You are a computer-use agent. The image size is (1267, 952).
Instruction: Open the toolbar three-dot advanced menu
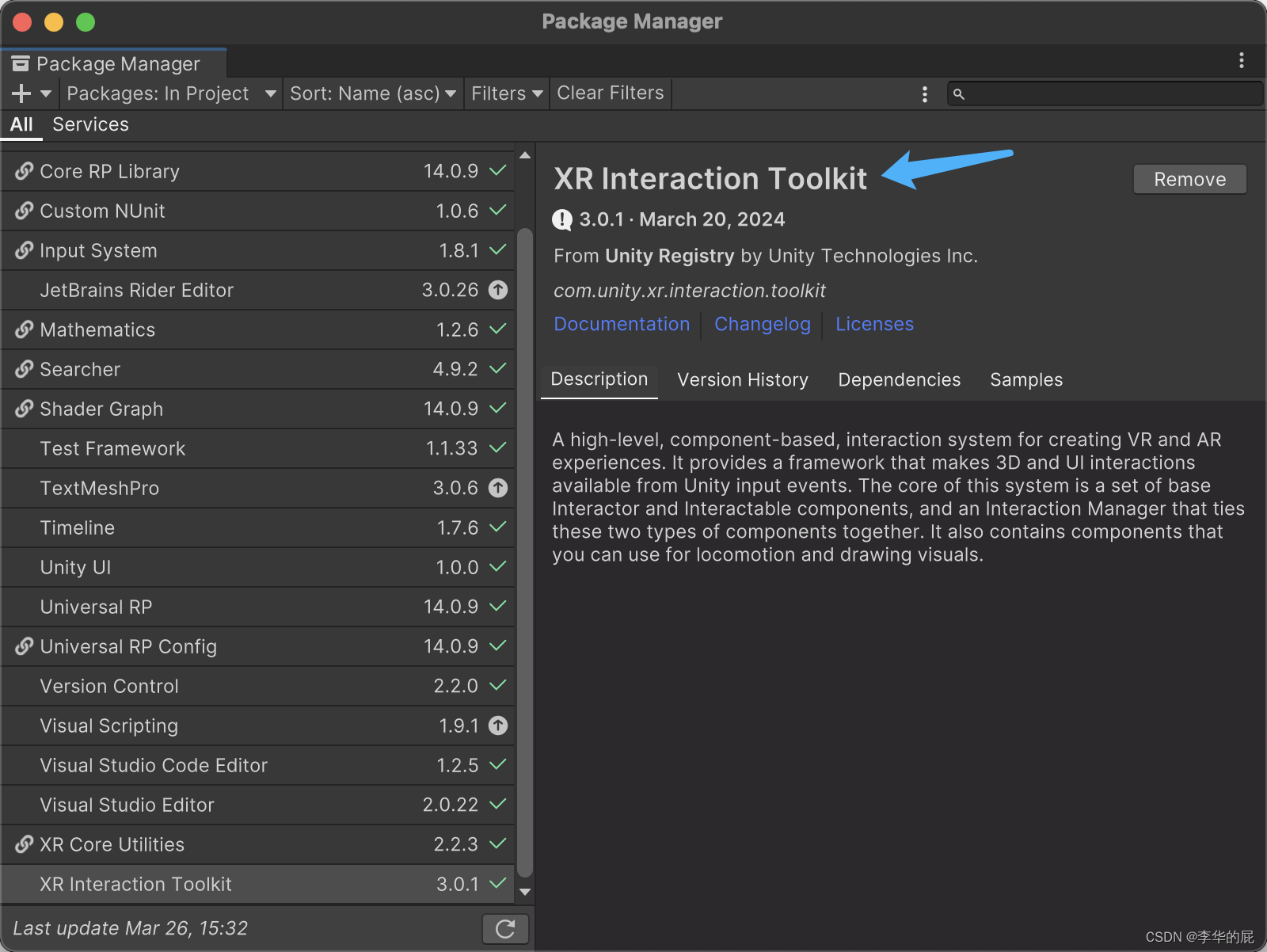924,94
